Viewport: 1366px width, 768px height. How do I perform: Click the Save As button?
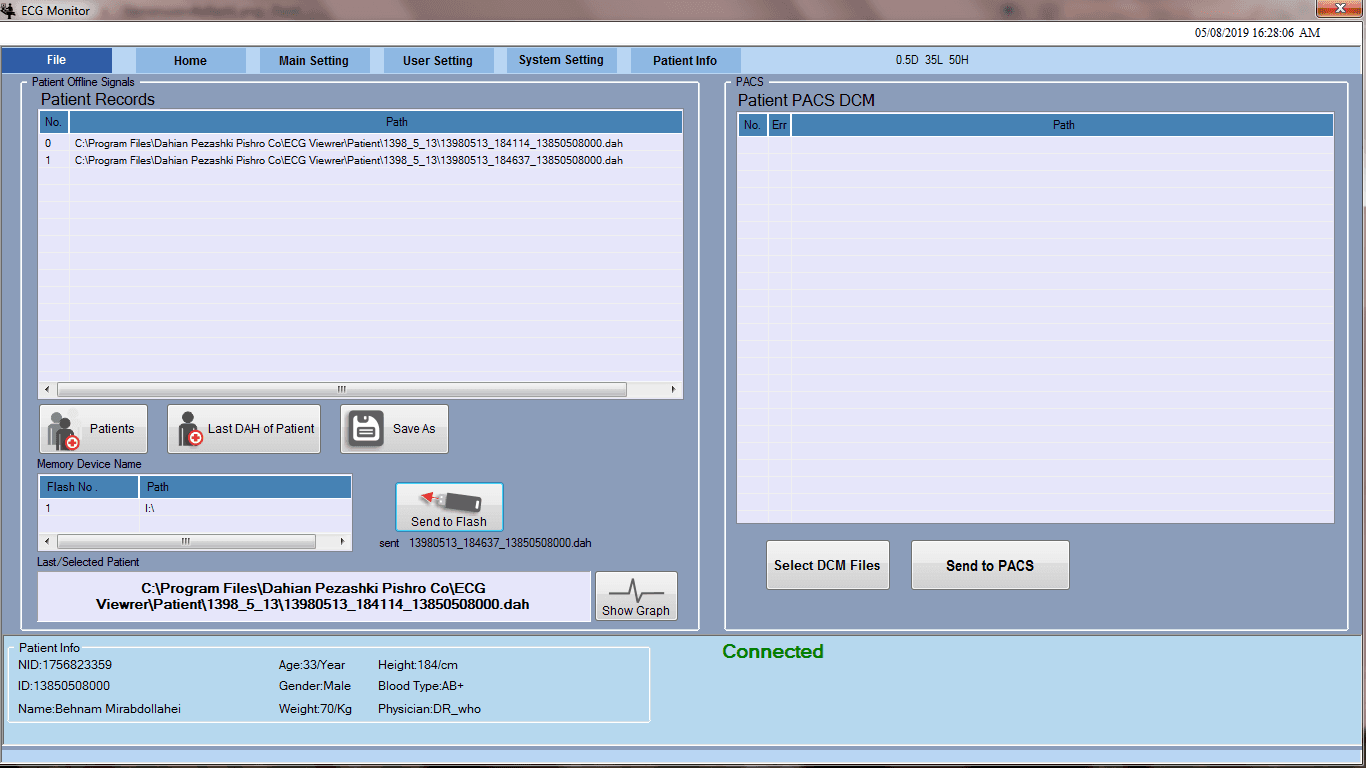point(394,429)
